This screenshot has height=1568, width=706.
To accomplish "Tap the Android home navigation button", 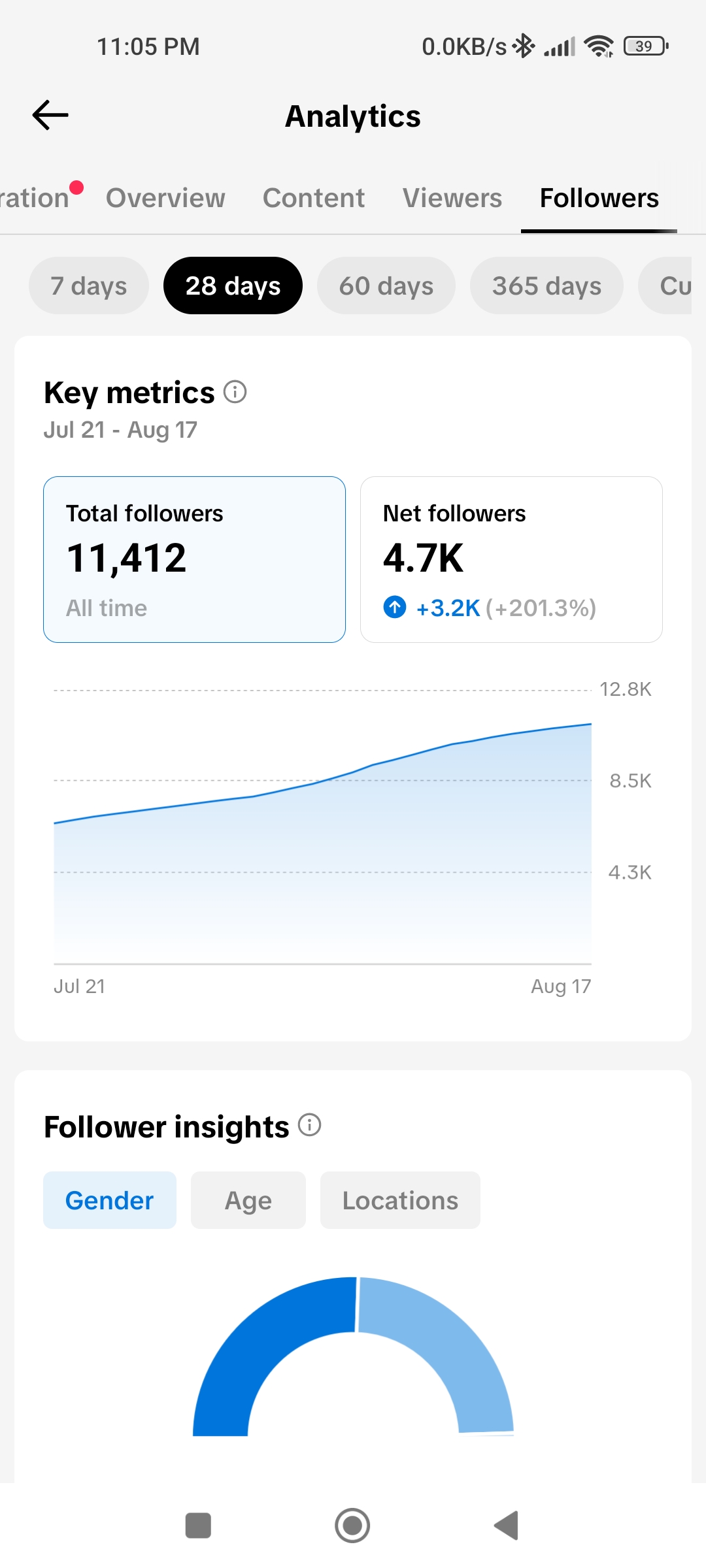I will (352, 1526).
